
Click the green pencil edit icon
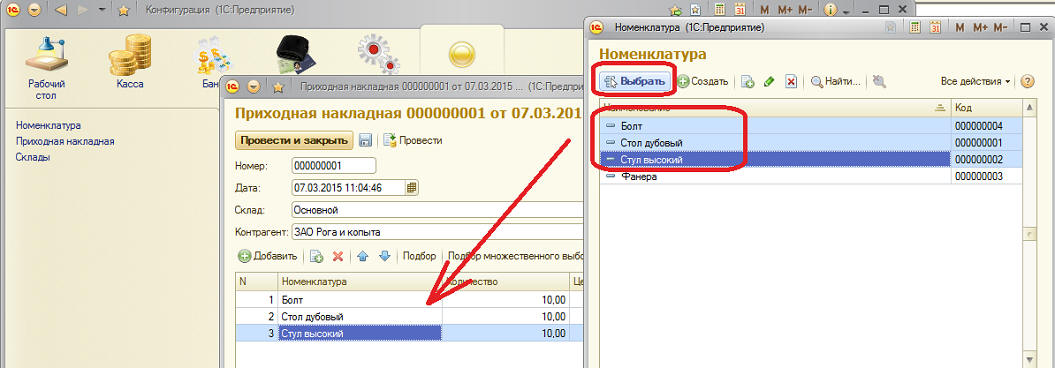pyautogui.click(x=770, y=81)
